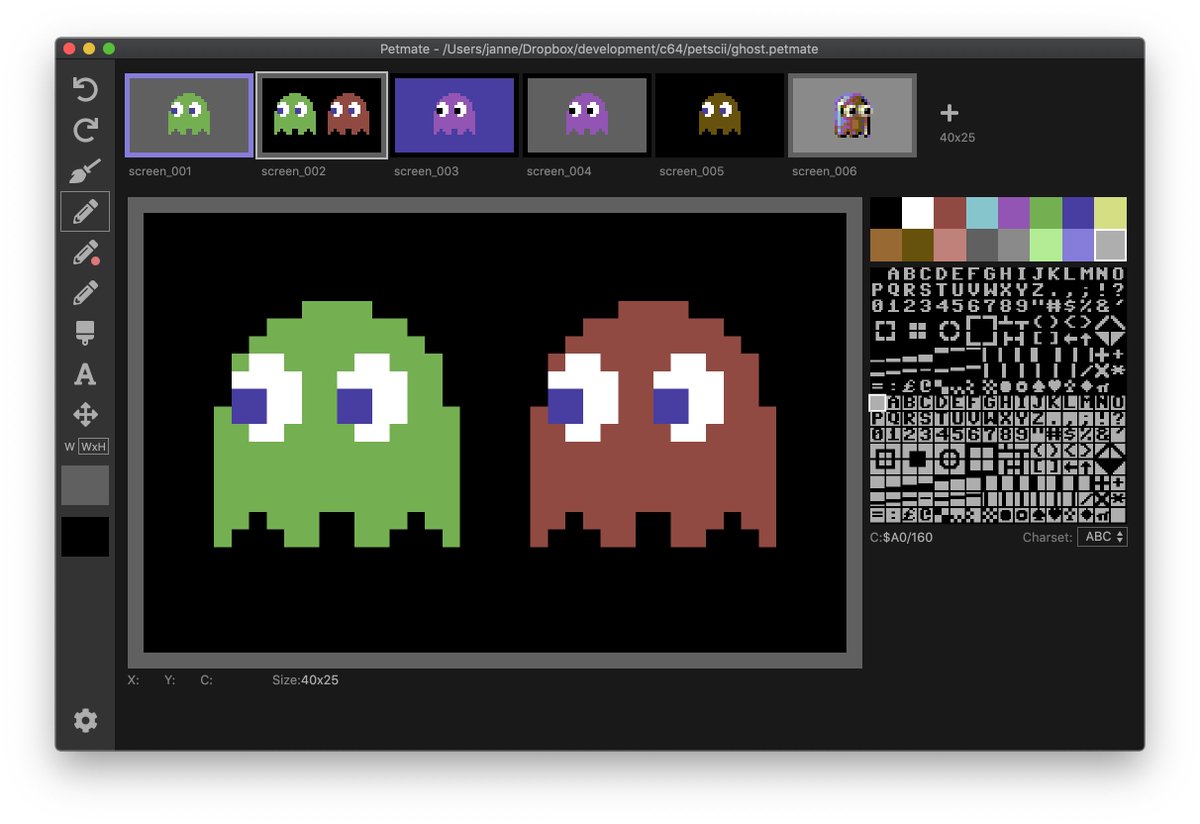Select the highlighted pencil draw tool

coord(85,211)
